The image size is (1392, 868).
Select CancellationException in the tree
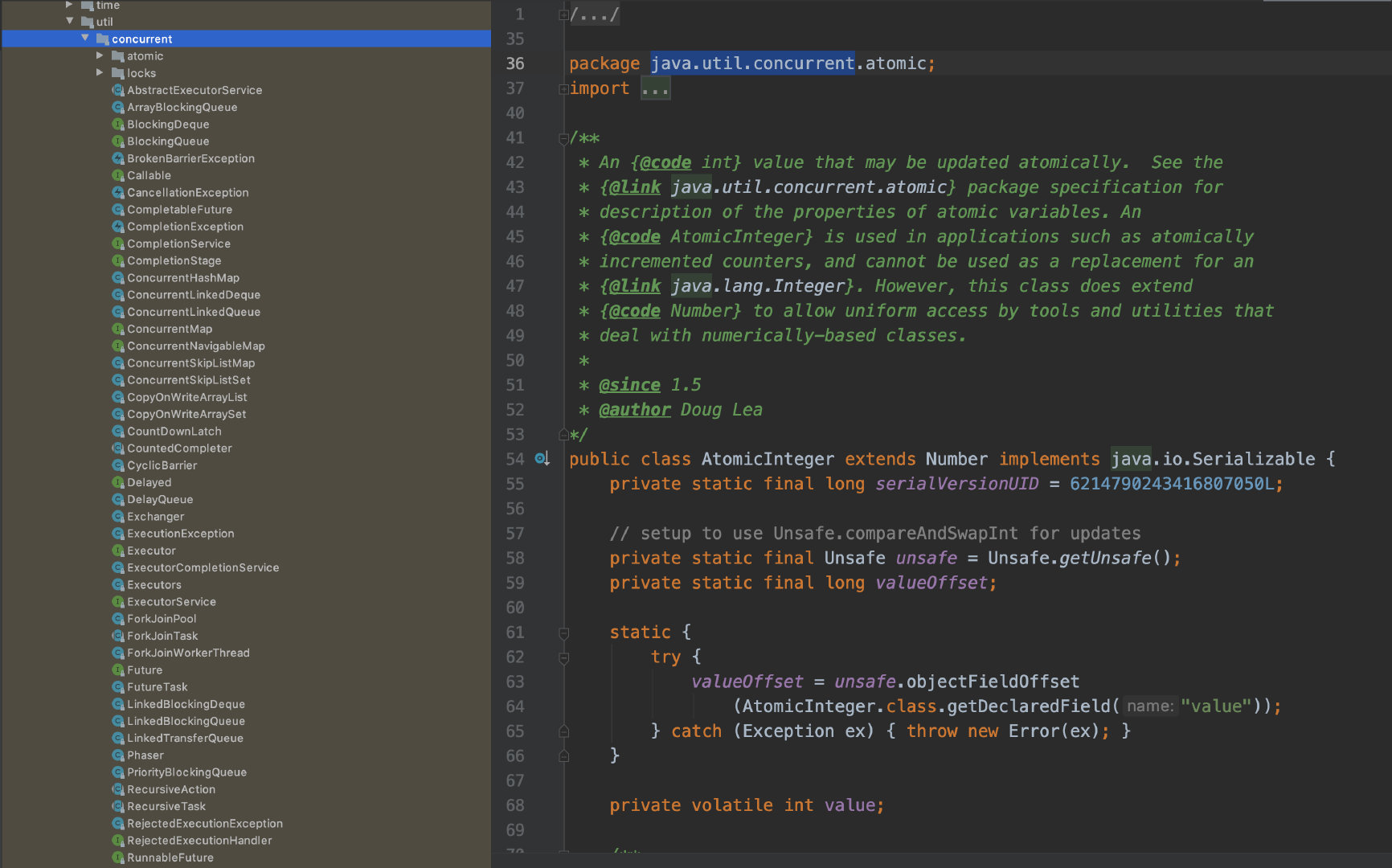(187, 192)
